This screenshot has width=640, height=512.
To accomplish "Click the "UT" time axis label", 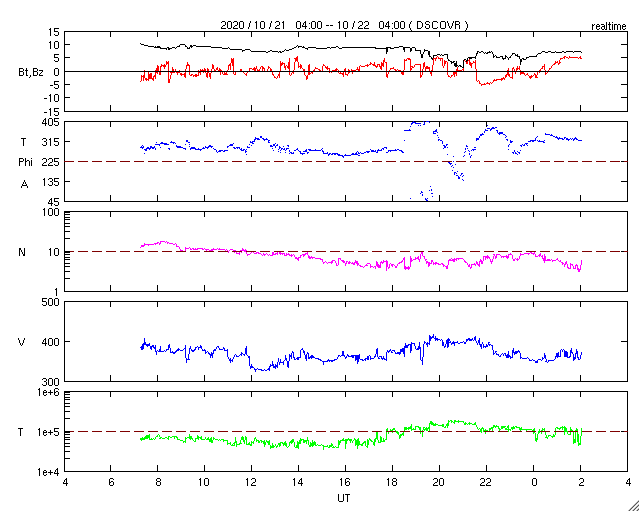I will point(344,498).
